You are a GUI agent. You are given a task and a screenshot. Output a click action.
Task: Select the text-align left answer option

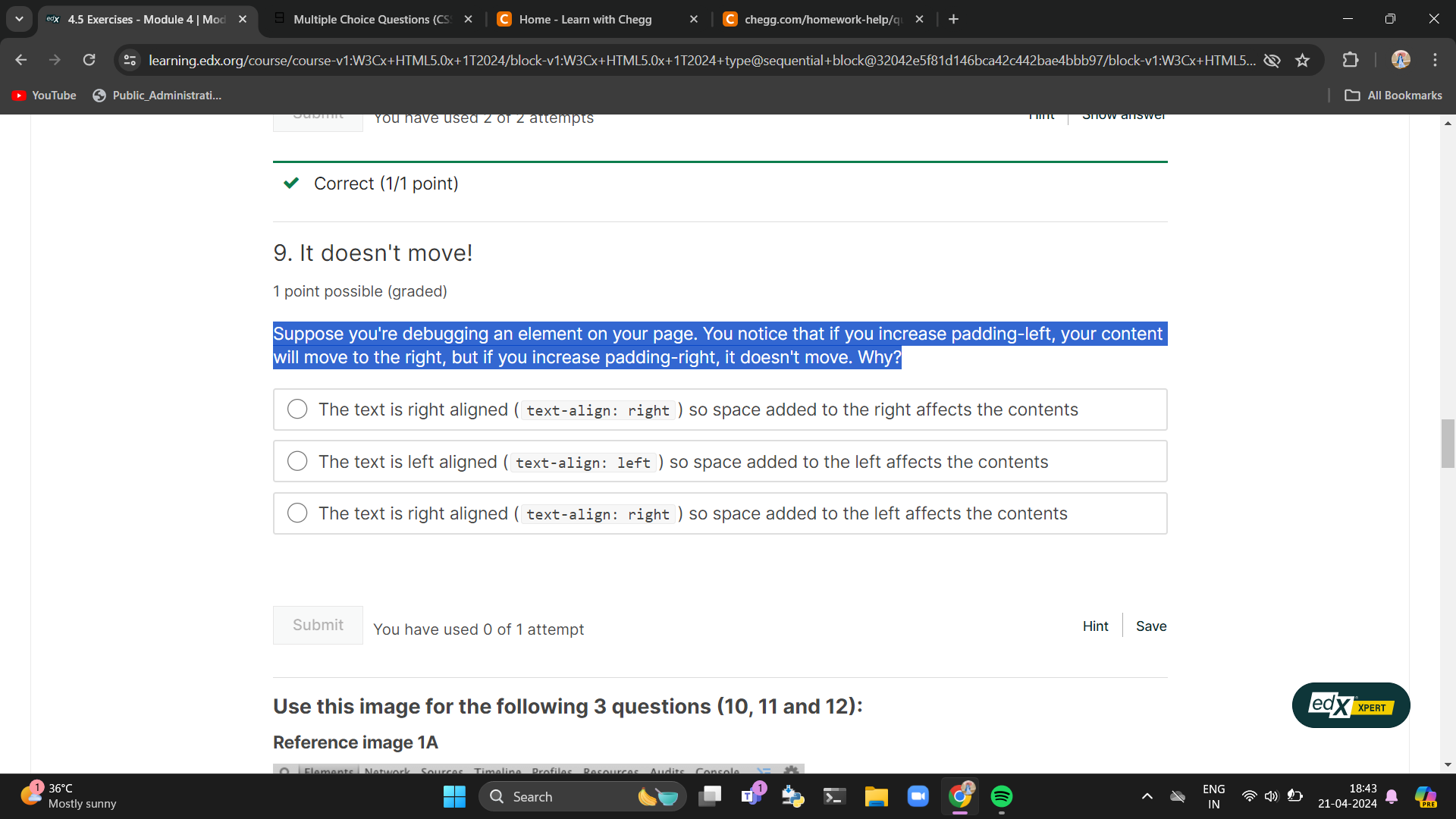click(x=297, y=462)
